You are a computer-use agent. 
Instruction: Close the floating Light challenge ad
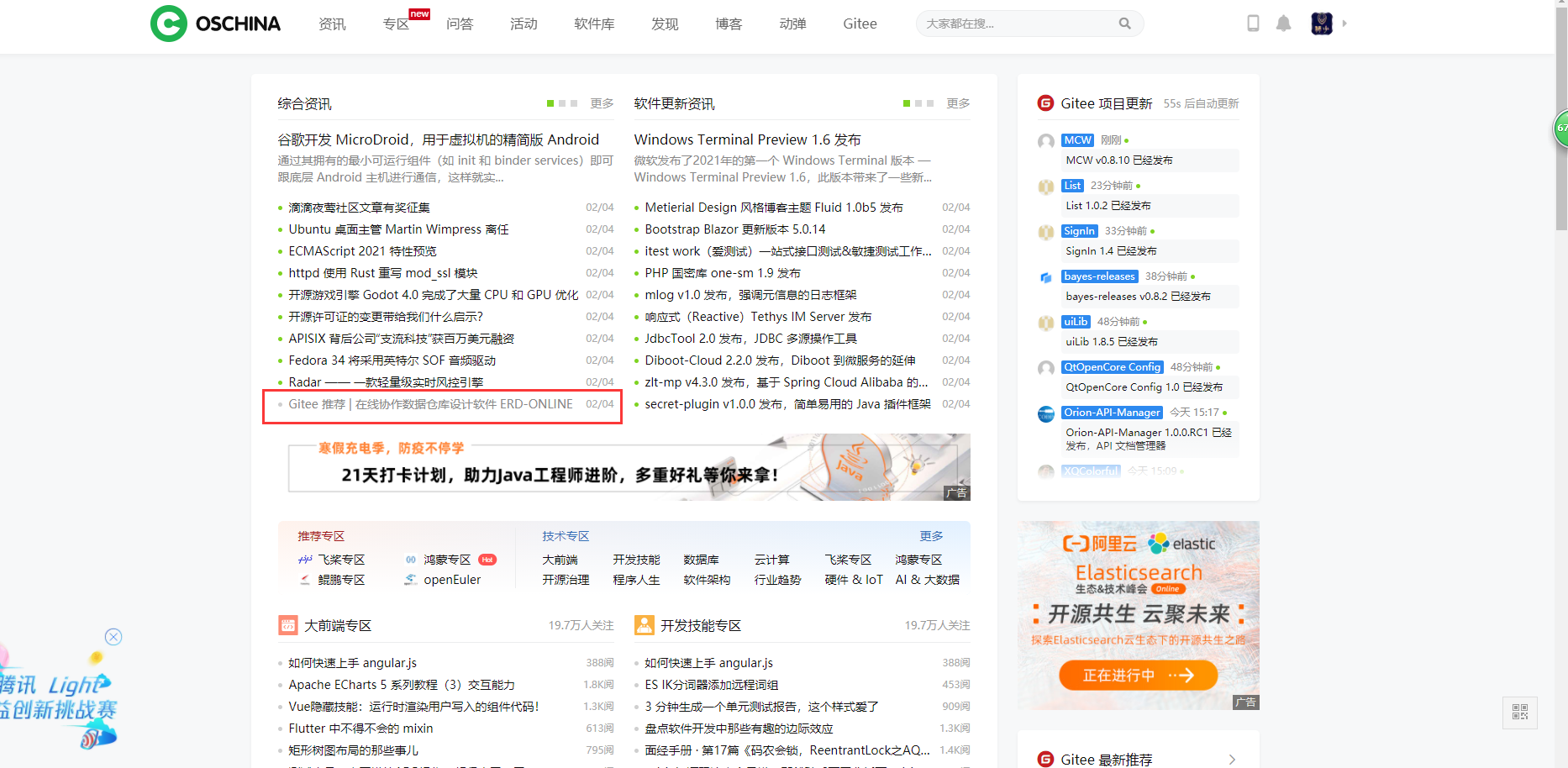point(113,637)
